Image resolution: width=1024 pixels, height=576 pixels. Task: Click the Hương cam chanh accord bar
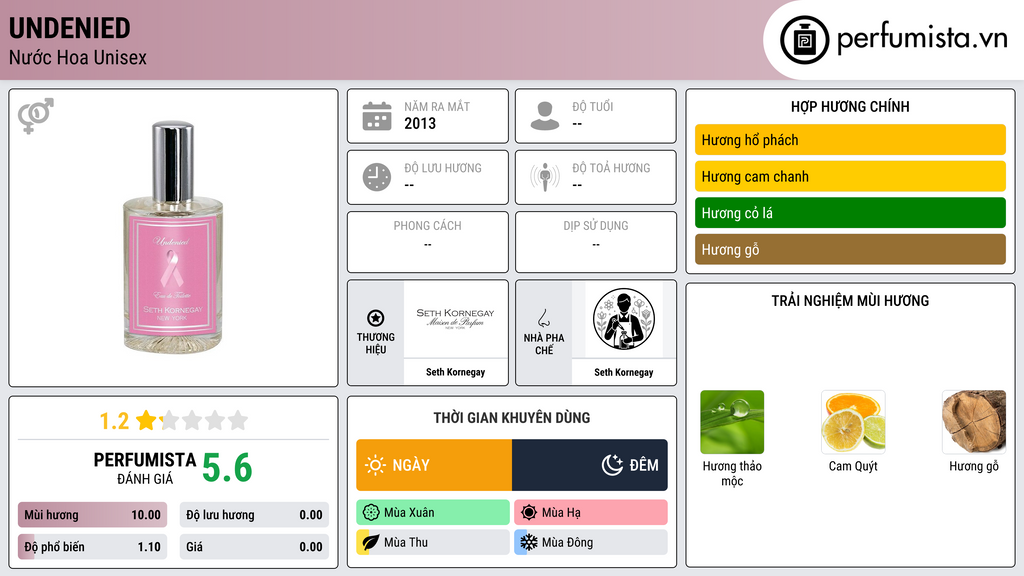pyautogui.click(x=850, y=176)
